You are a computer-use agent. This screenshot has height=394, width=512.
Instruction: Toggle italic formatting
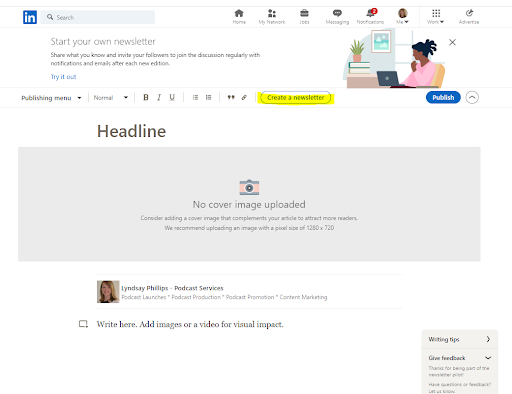pyautogui.click(x=159, y=97)
